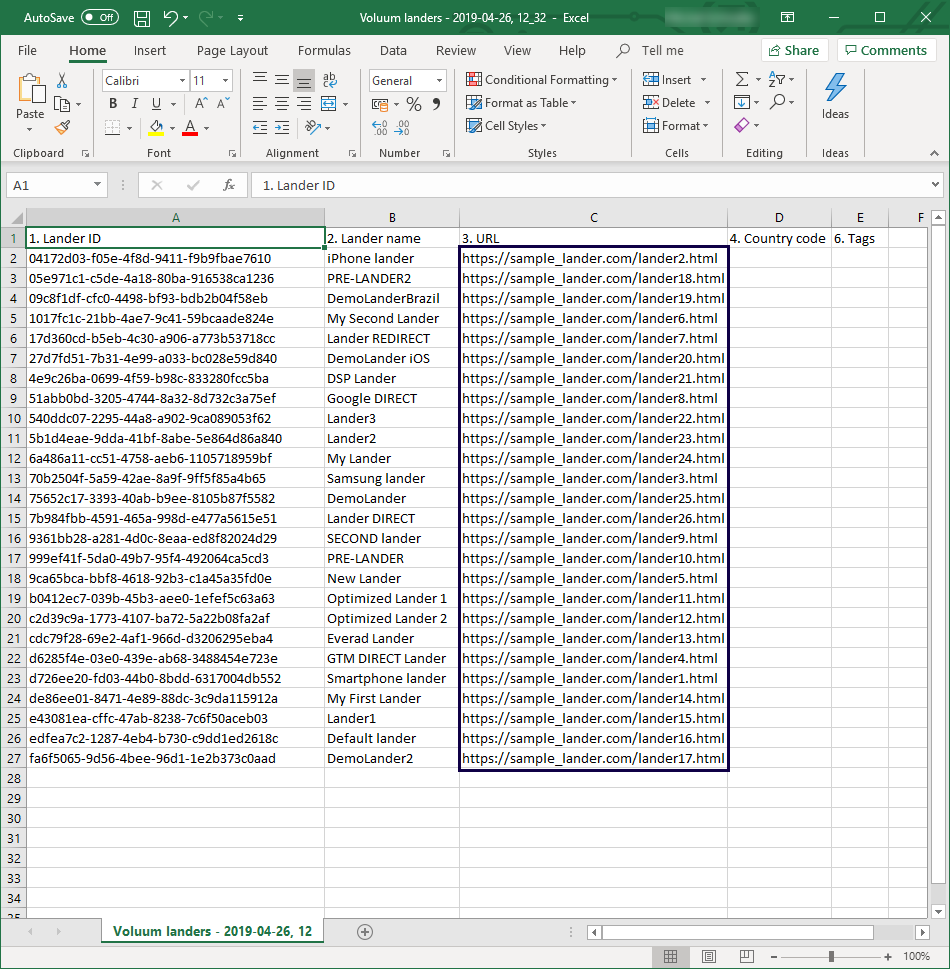Click the Cut scissors icon
Screen dimensions: 950x969
(62, 81)
